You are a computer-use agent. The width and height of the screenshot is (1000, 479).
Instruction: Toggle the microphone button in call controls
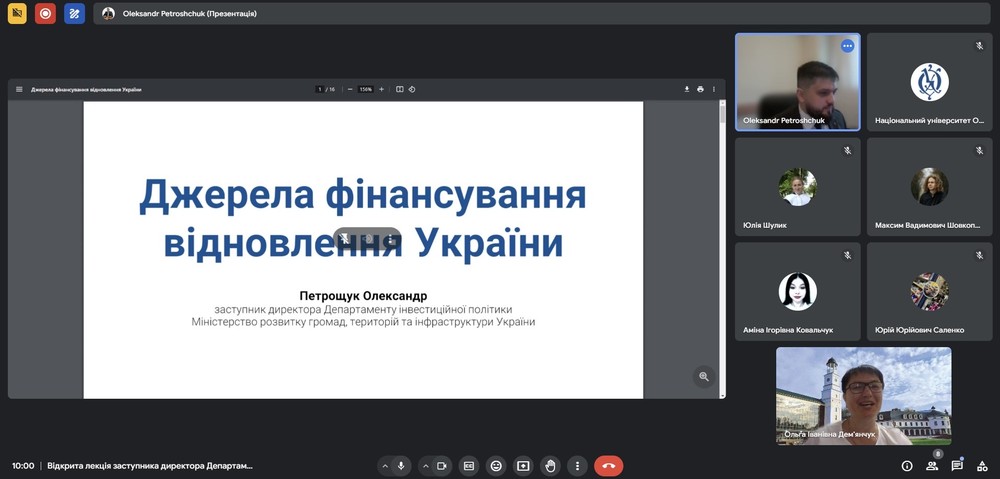[x=401, y=466]
